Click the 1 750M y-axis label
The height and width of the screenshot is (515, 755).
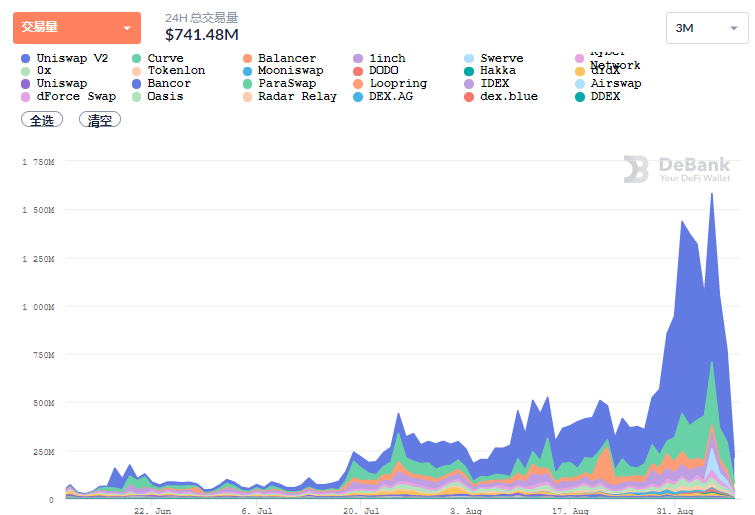tap(39, 162)
